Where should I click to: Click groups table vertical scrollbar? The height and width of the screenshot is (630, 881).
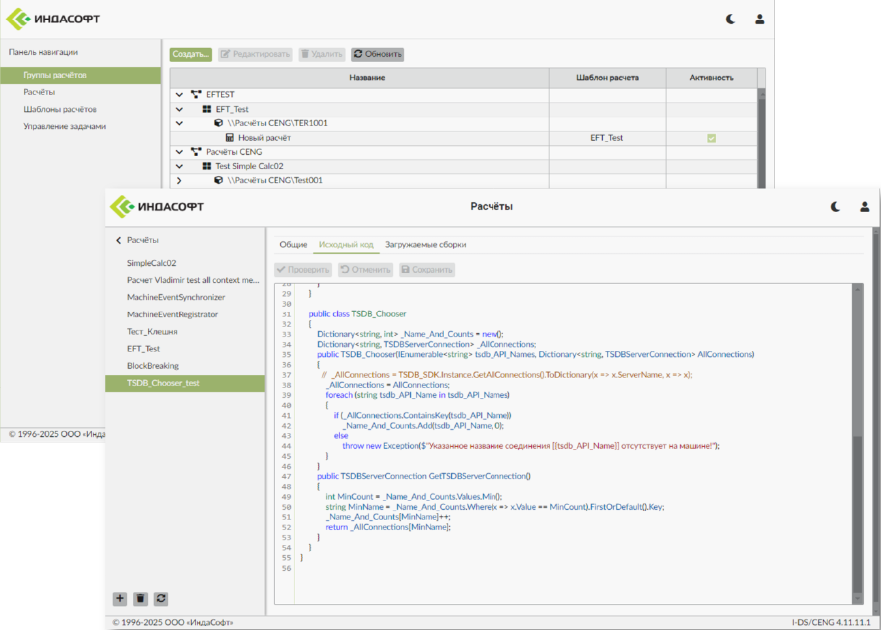pos(762,140)
